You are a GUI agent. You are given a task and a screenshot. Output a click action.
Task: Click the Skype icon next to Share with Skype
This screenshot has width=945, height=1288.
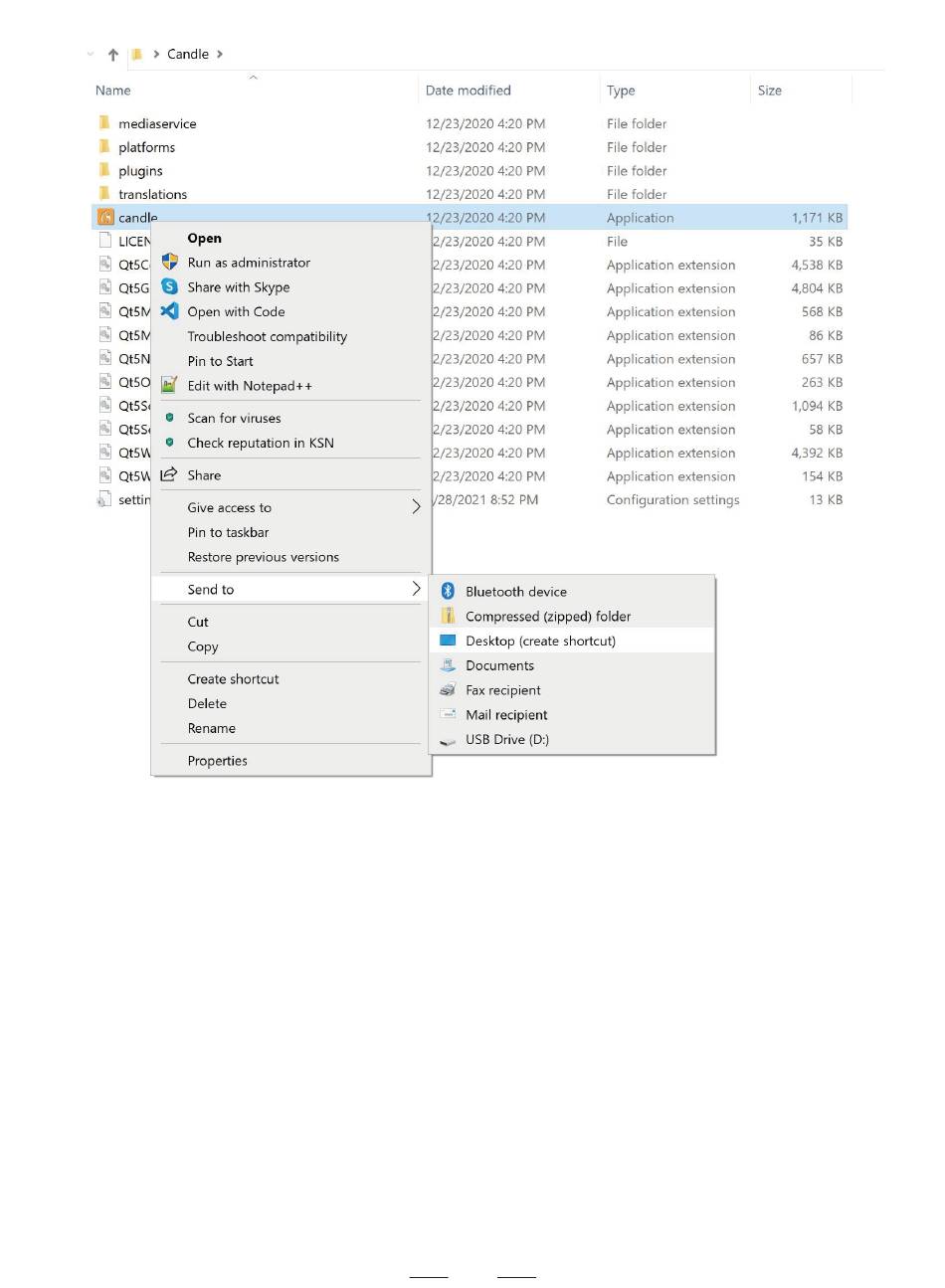(x=169, y=286)
